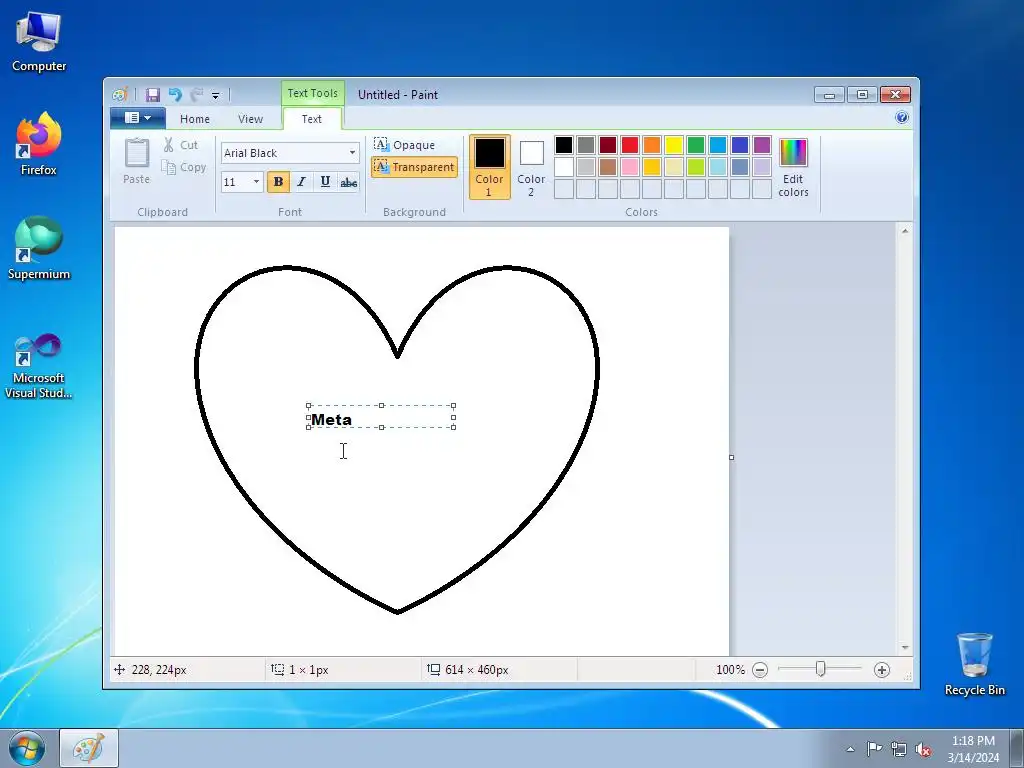Viewport: 1024px width, 768px height.
Task: Toggle Strikethrough formatting
Action: click(x=349, y=182)
